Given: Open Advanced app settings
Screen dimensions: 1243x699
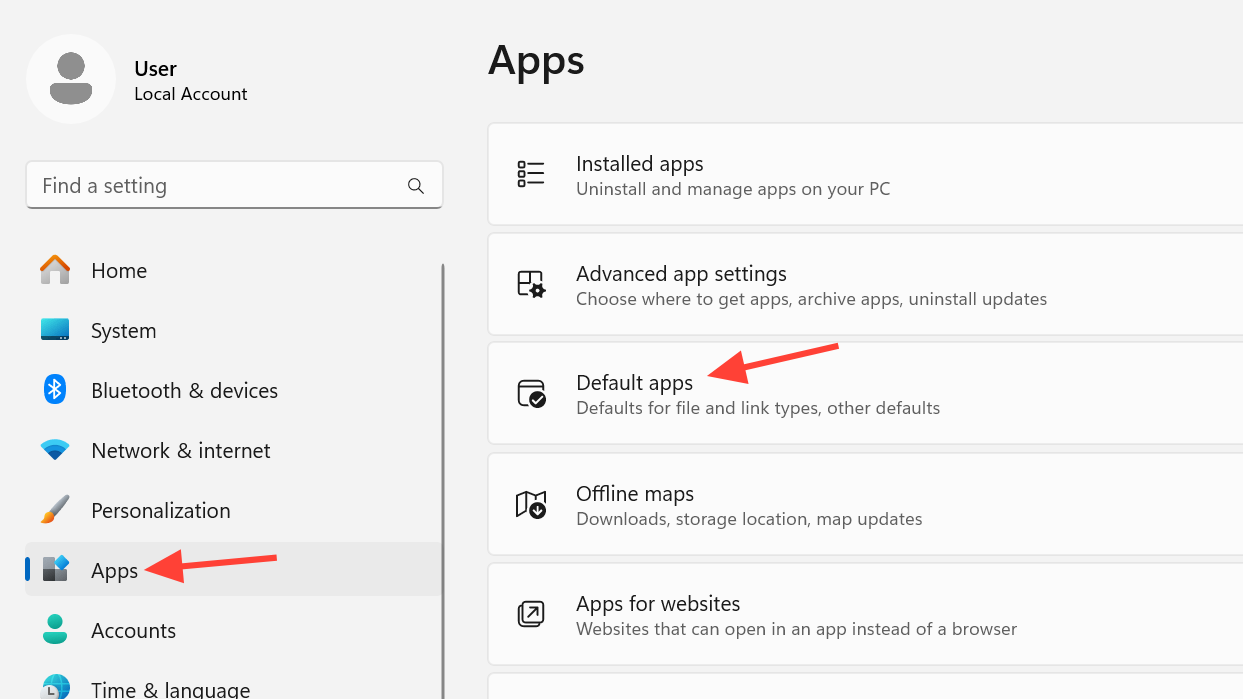Looking at the screenshot, I should 681,274.
